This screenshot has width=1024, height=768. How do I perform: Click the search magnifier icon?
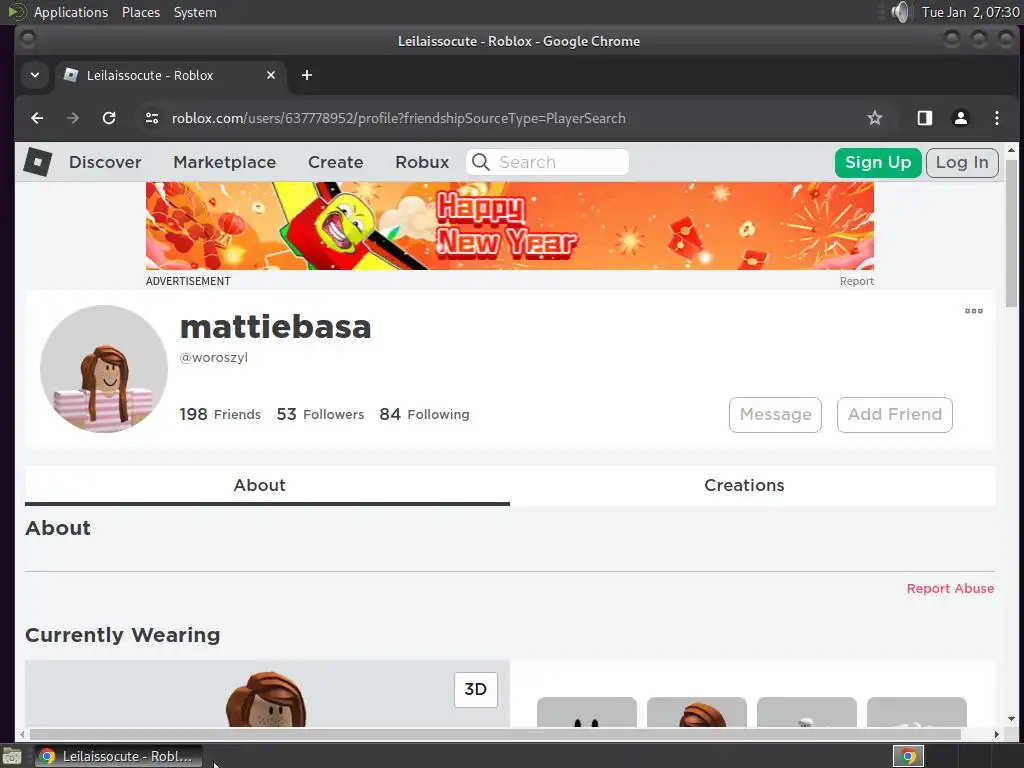click(481, 162)
